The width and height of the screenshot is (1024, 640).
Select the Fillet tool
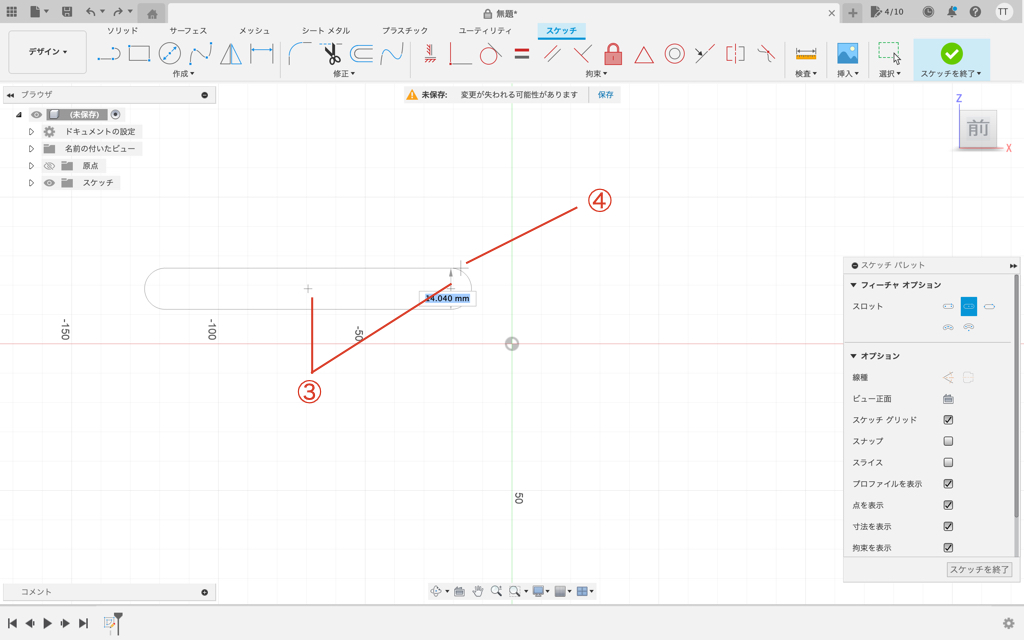click(x=300, y=54)
